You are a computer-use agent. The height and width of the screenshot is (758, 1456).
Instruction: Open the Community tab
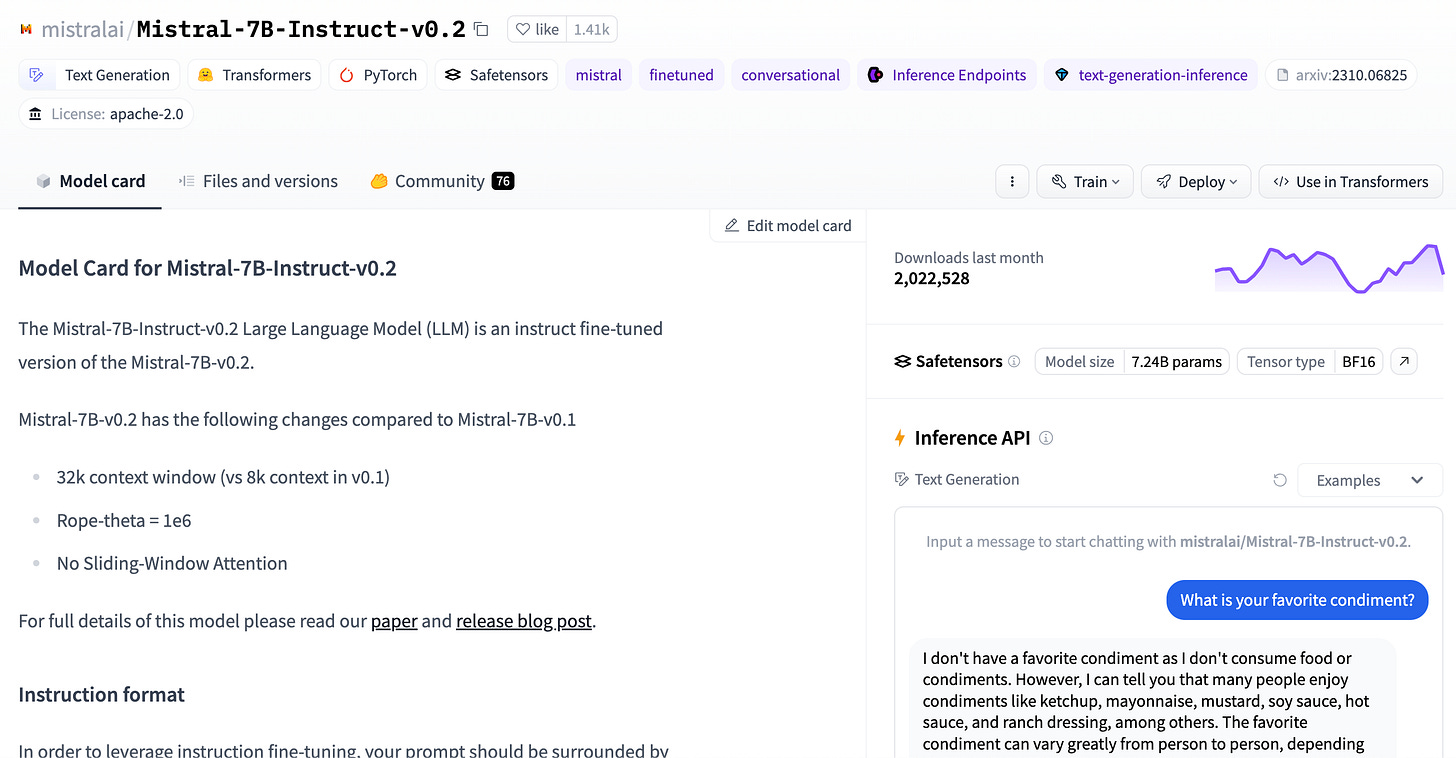pyautogui.click(x=441, y=181)
